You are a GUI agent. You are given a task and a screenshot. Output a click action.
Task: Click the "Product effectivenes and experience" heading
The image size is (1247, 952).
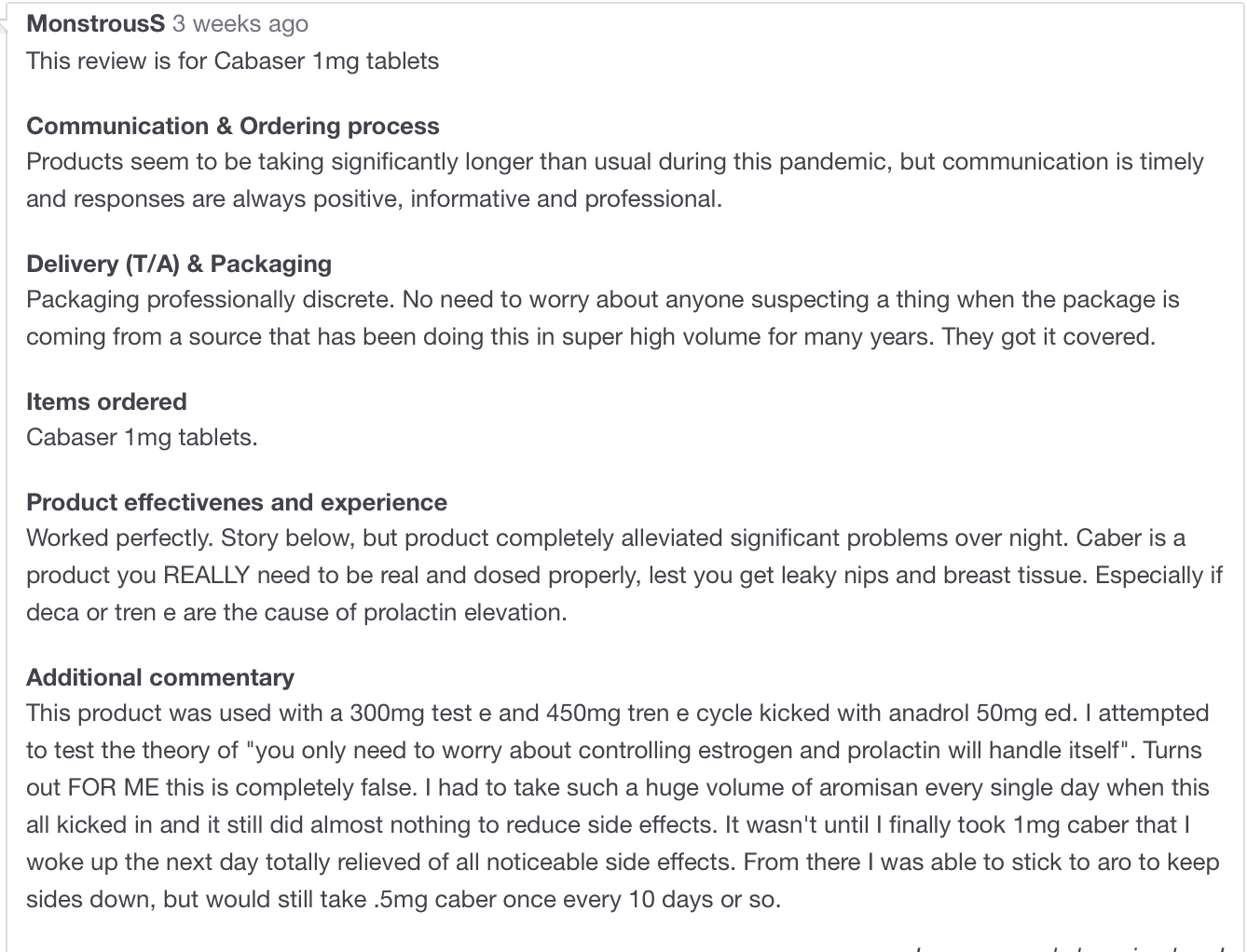click(x=236, y=502)
